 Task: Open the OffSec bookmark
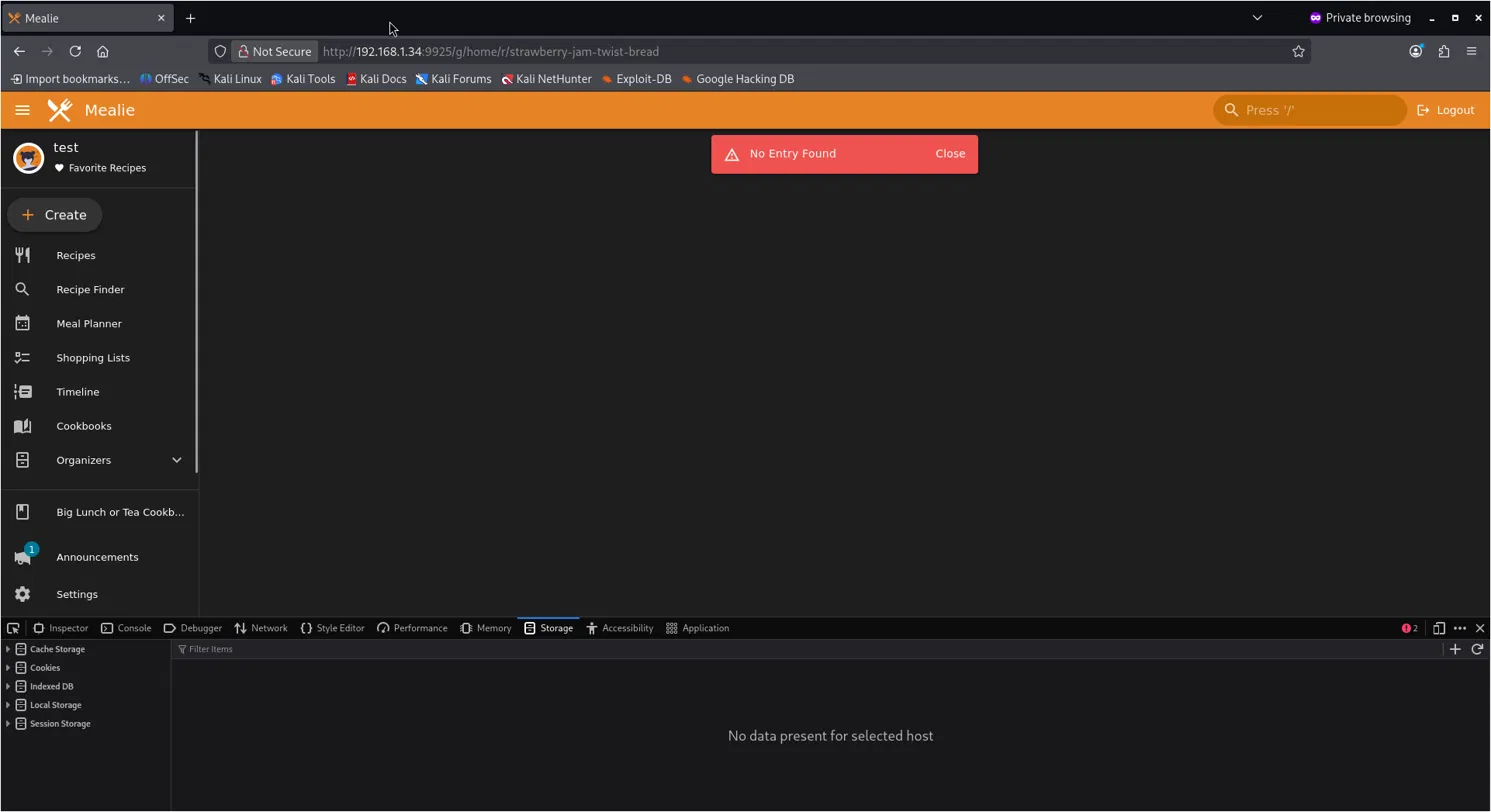pos(164,79)
